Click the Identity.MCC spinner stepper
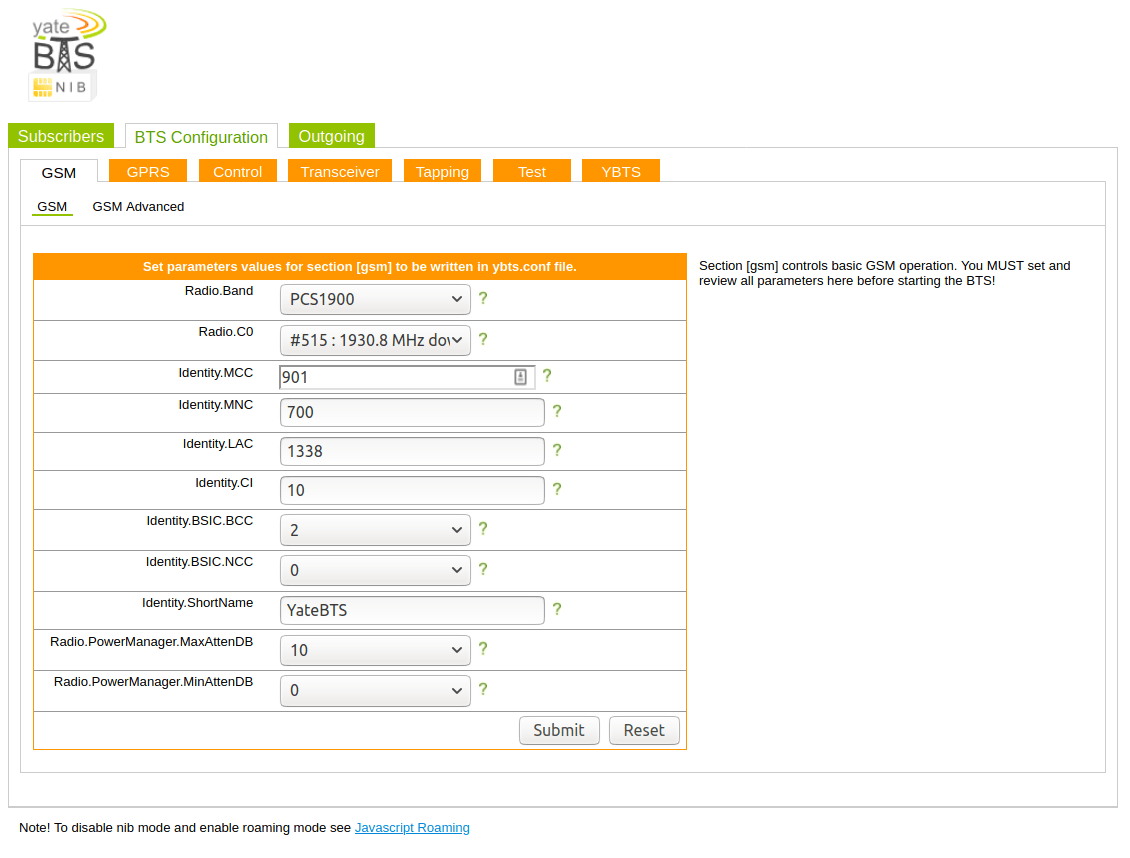Screen dimensions: 1130x858 [521, 375]
